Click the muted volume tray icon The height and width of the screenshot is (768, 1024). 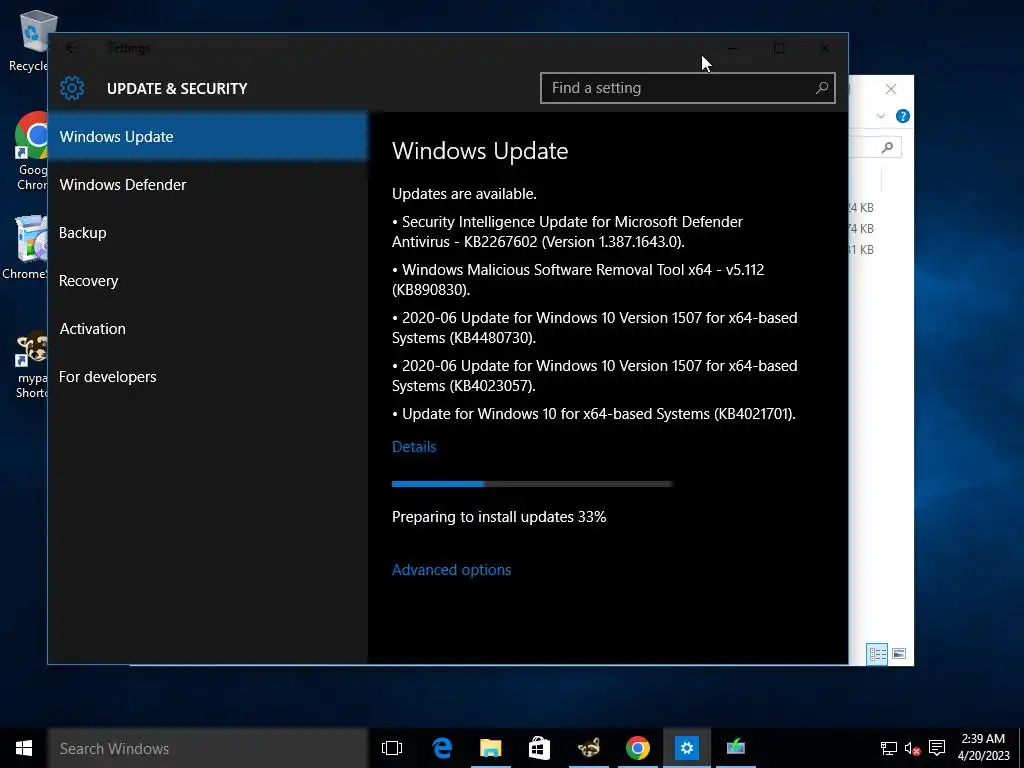coord(912,748)
